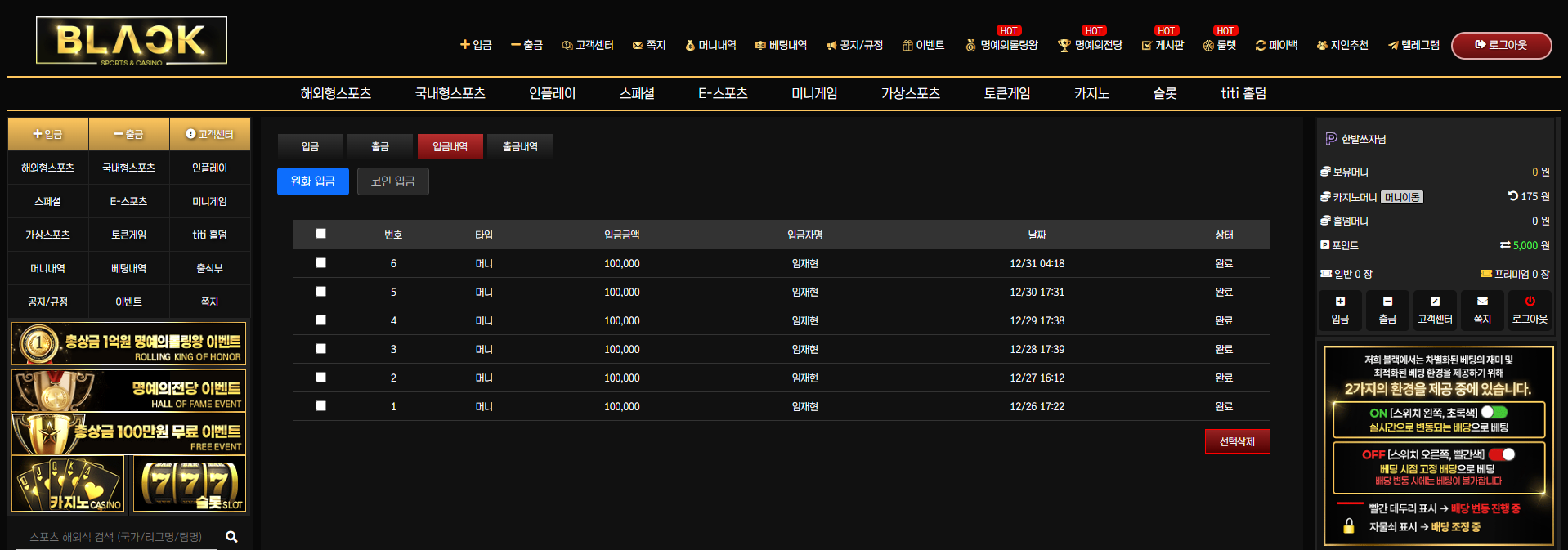Open the 슬롯 SLOT banner thumbnail
Viewport: 1568px width, 550px height.
[190, 484]
